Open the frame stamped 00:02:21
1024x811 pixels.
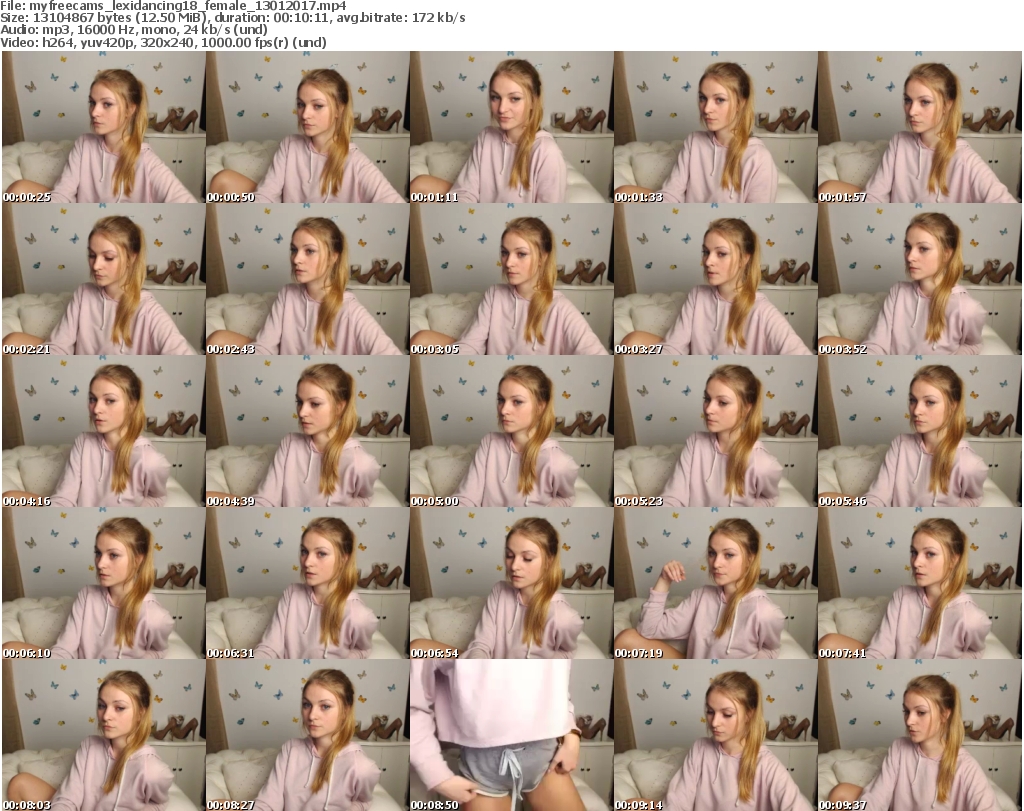pos(104,279)
